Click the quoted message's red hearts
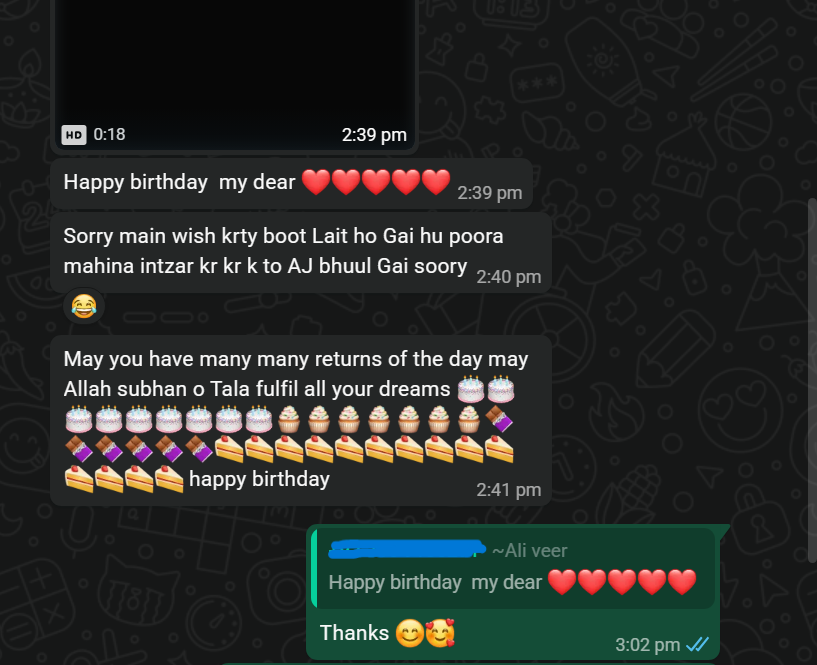 click(x=622, y=582)
